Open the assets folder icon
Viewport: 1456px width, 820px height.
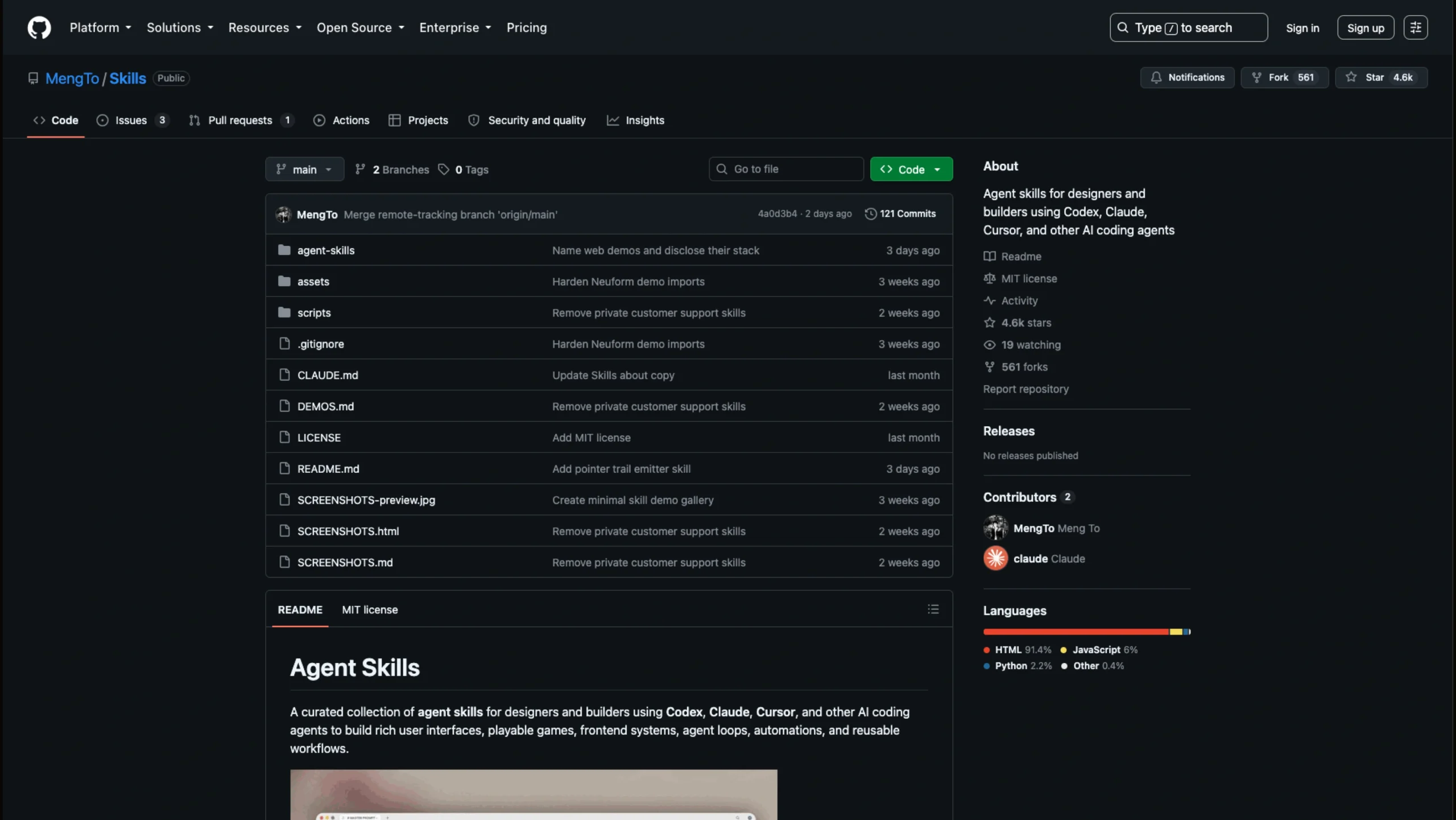point(284,281)
